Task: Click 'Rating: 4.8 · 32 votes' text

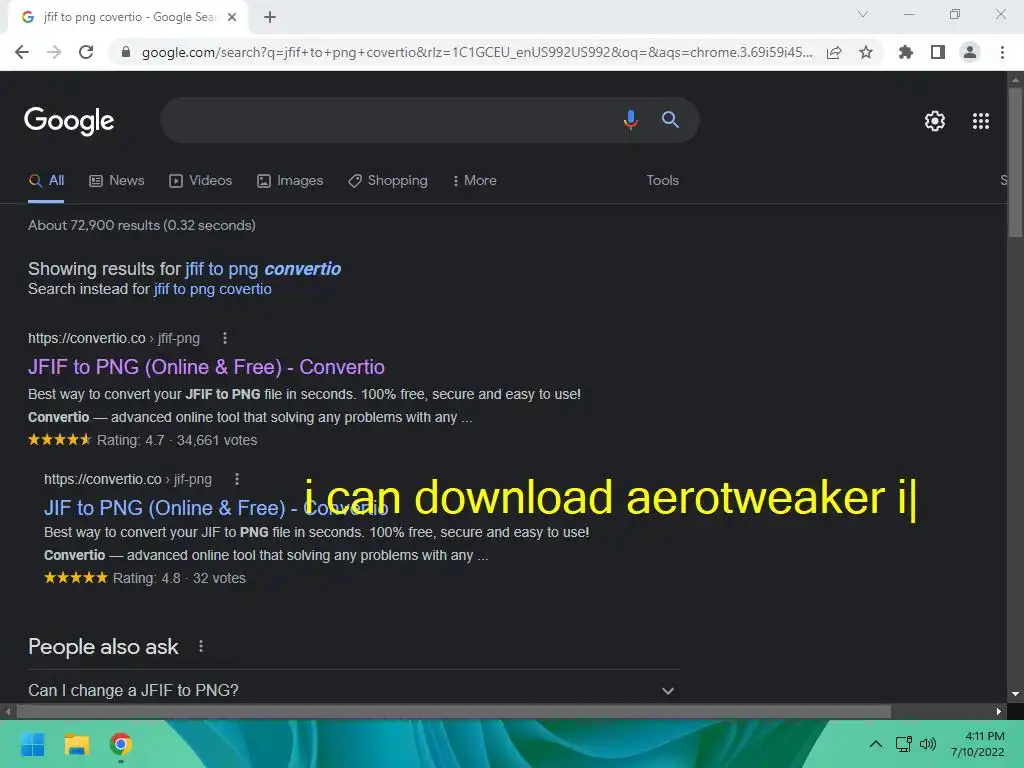Action: click(x=179, y=578)
